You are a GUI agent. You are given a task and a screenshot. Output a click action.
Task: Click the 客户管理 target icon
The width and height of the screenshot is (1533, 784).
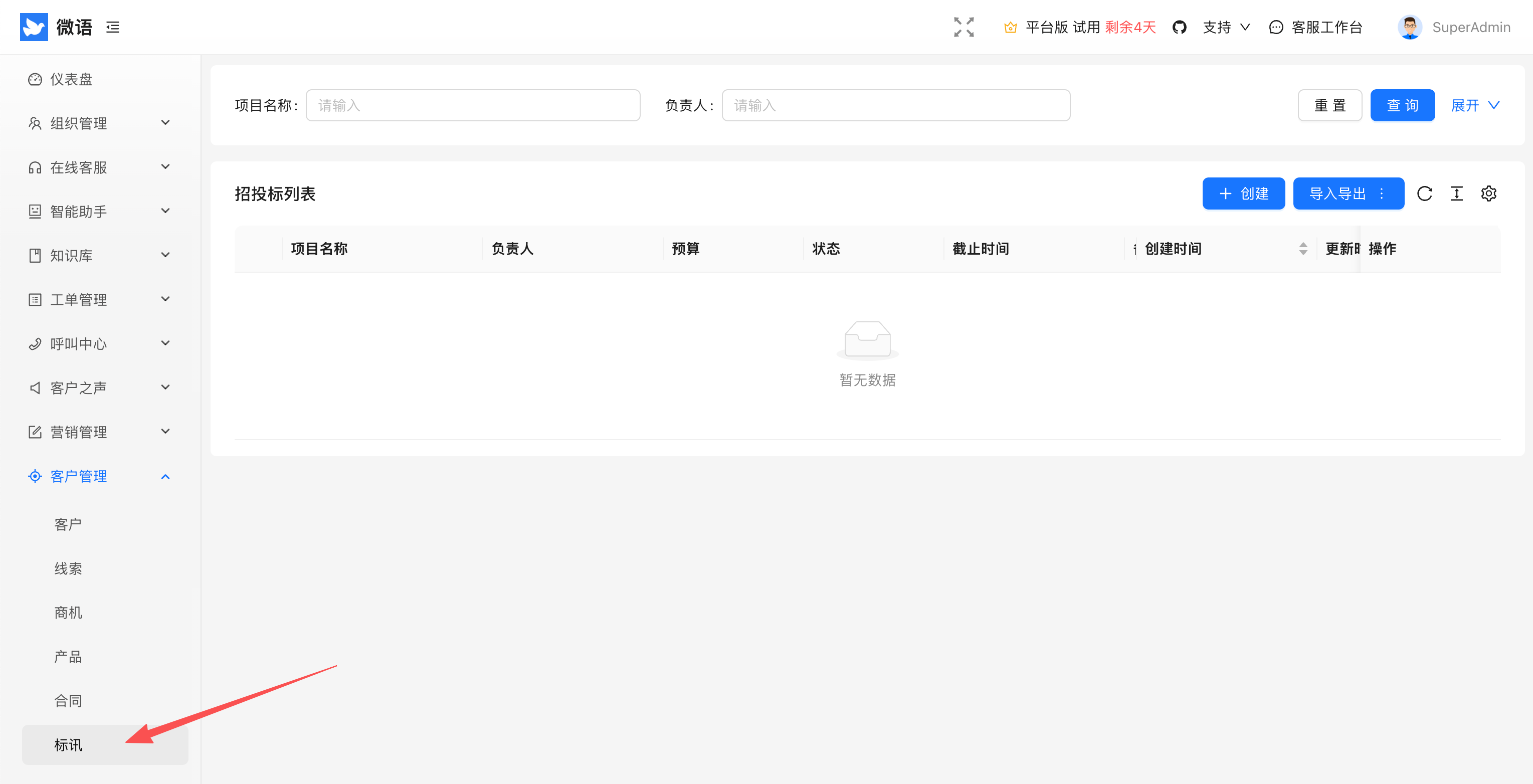[x=35, y=476]
